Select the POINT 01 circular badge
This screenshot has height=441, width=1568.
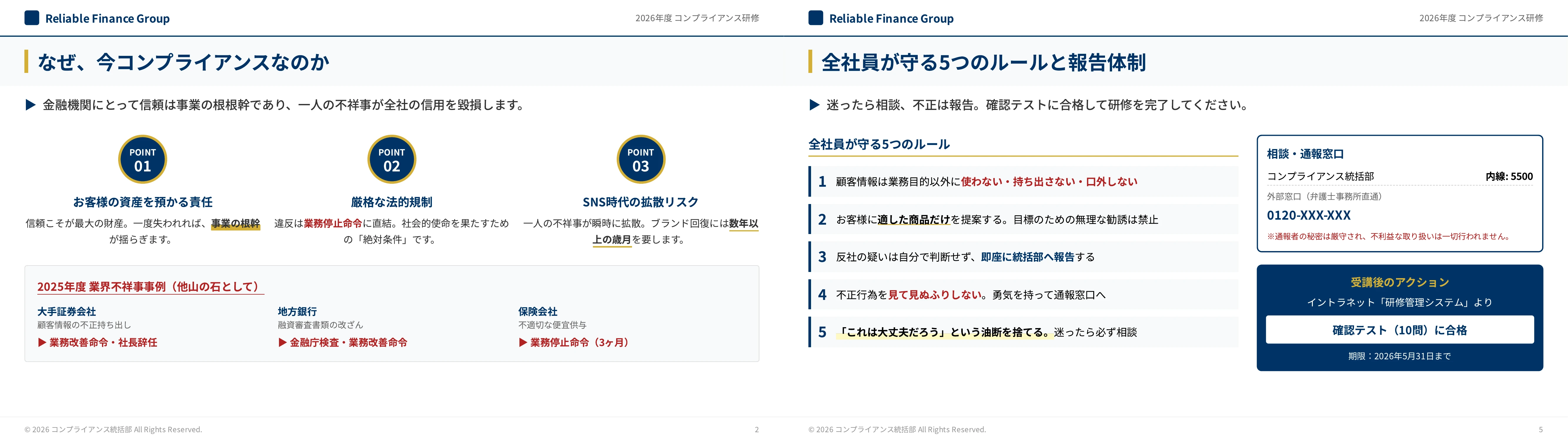click(143, 159)
